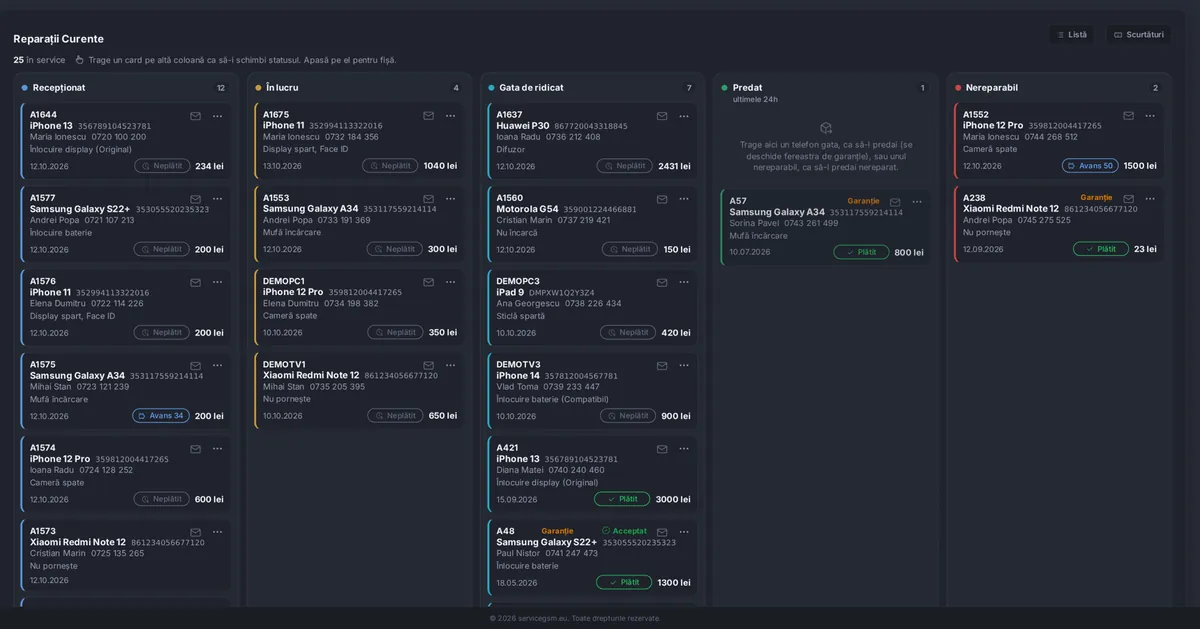Click the Avans 34 pill on card A1575

pyautogui.click(x=161, y=416)
